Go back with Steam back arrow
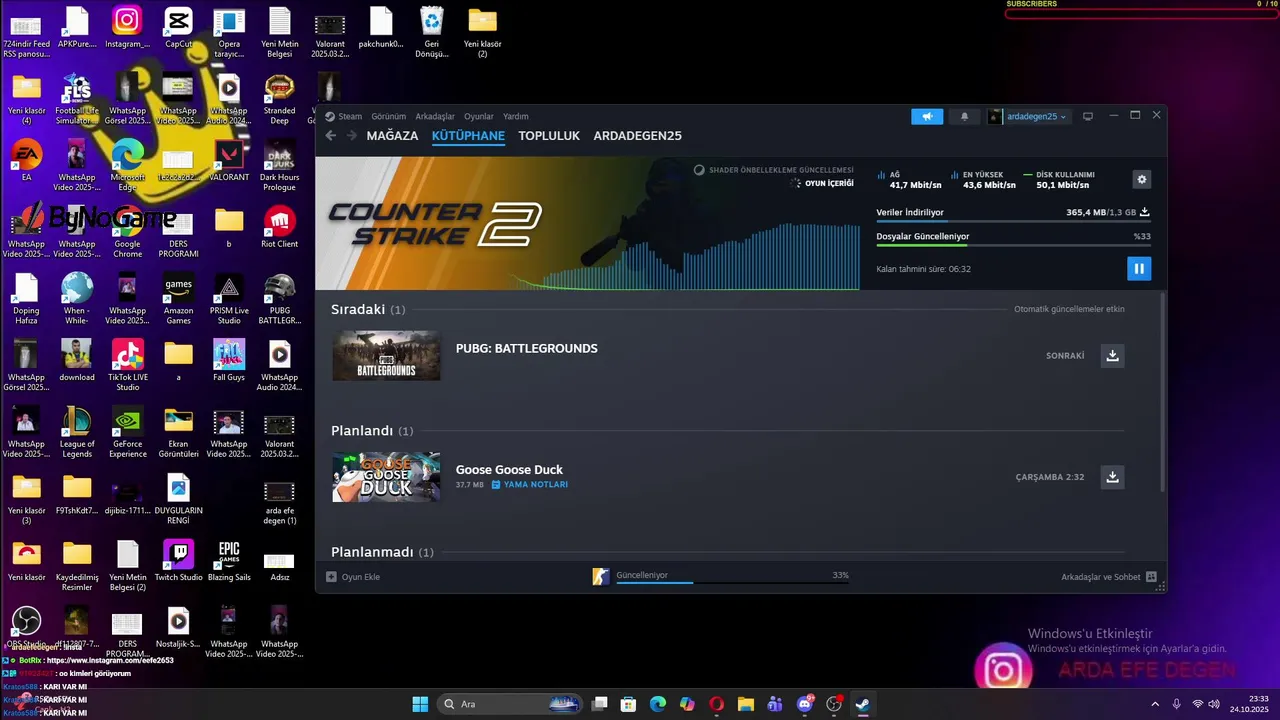This screenshot has height=720, width=1280. pyautogui.click(x=331, y=136)
